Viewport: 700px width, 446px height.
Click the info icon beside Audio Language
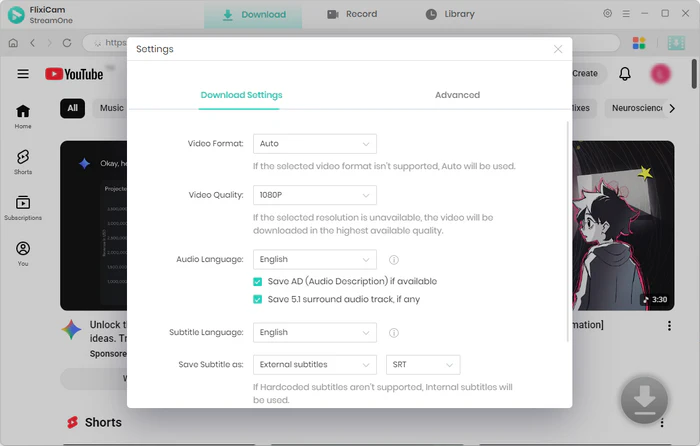click(394, 260)
